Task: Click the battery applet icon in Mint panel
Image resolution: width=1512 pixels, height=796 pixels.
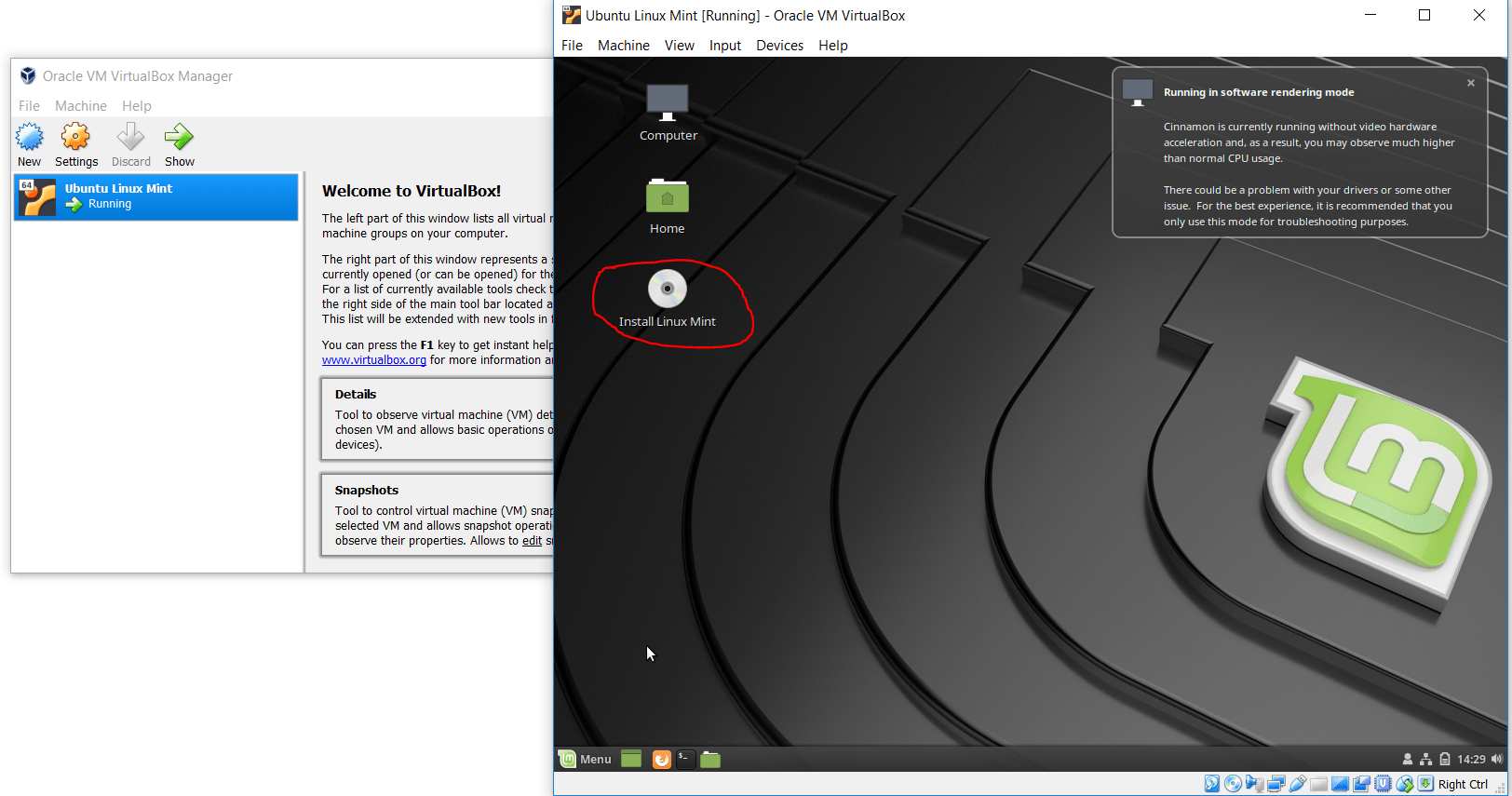Action: (x=1445, y=759)
